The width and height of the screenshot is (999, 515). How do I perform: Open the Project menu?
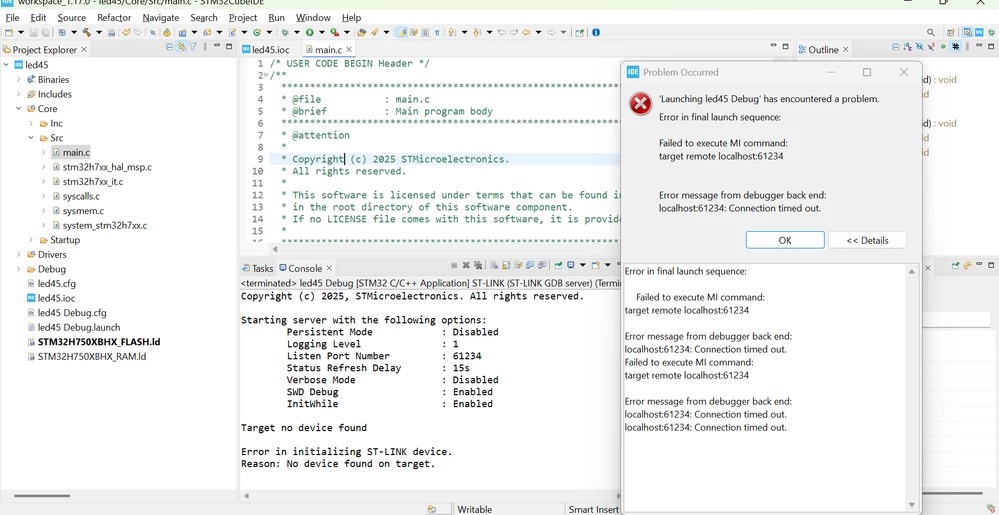tap(243, 18)
